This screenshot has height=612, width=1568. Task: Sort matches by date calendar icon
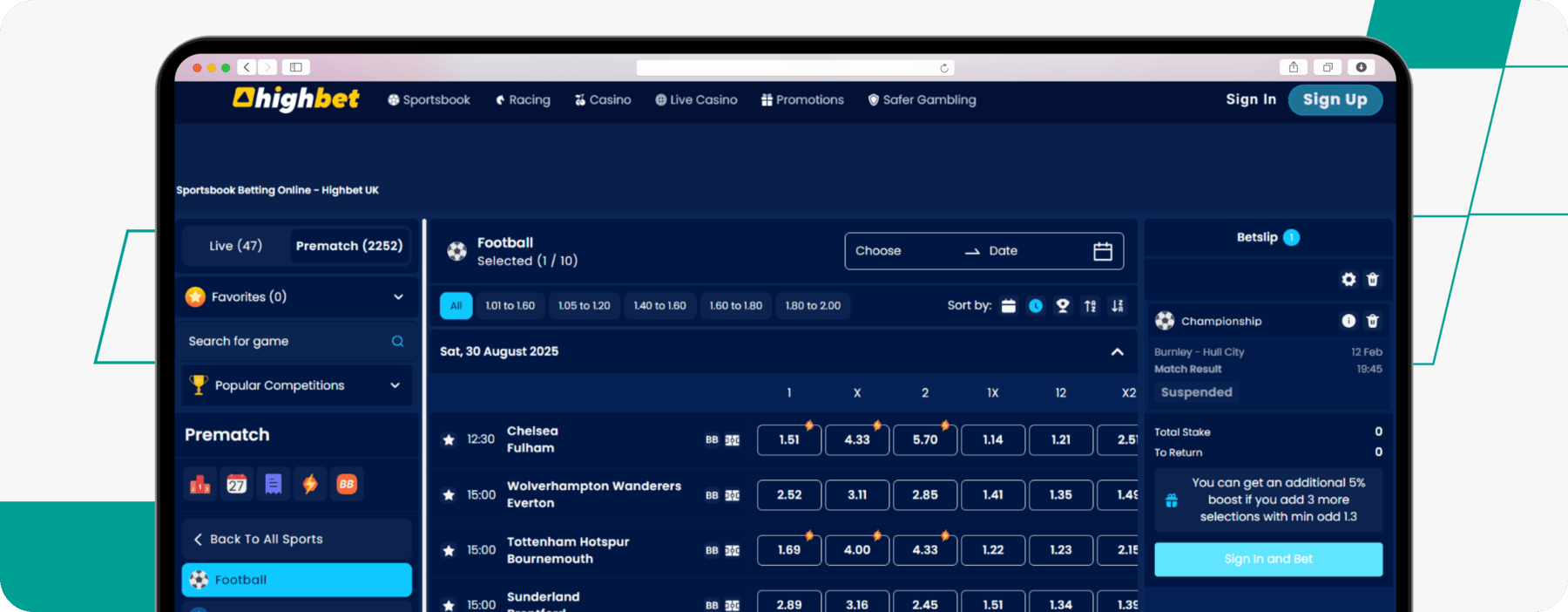[1009, 306]
